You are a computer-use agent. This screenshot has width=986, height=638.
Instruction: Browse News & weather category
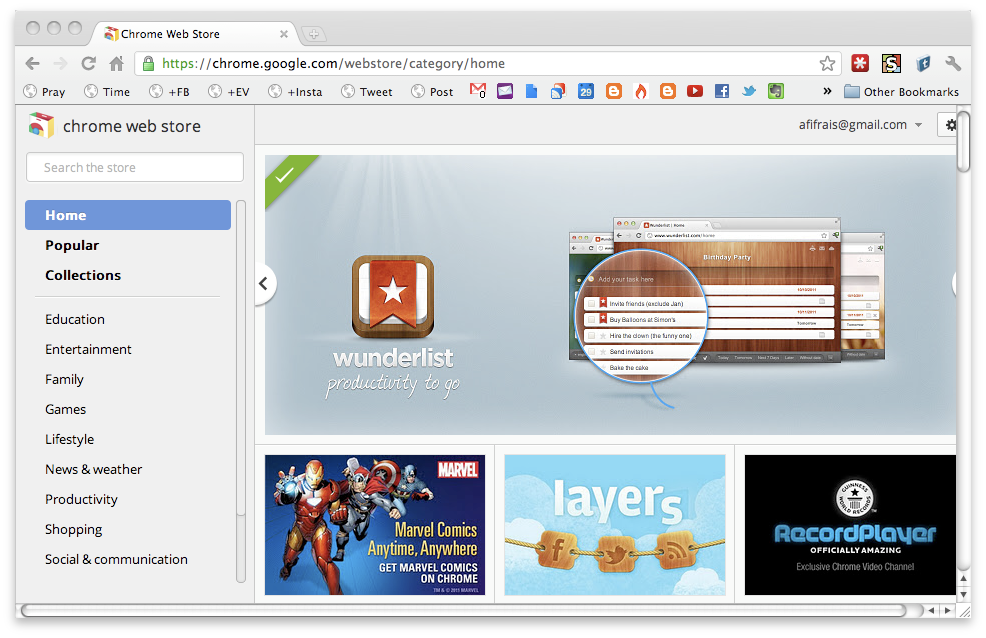click(x=94, y=470)
